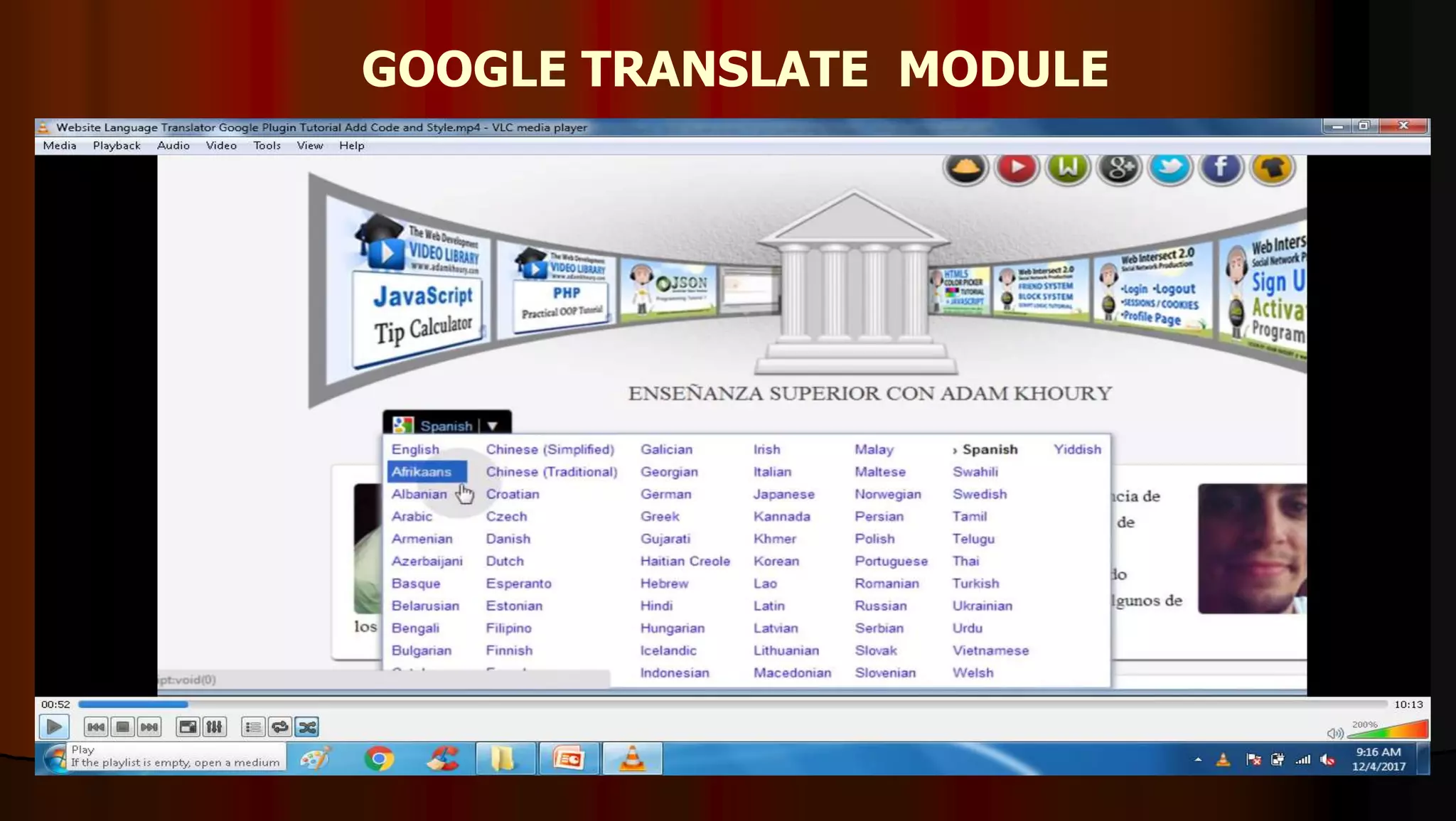The width and height of the screenshot is (1456, 821).
Task: Open PowerPoint from the taskbar
Action: click(569, 758)
